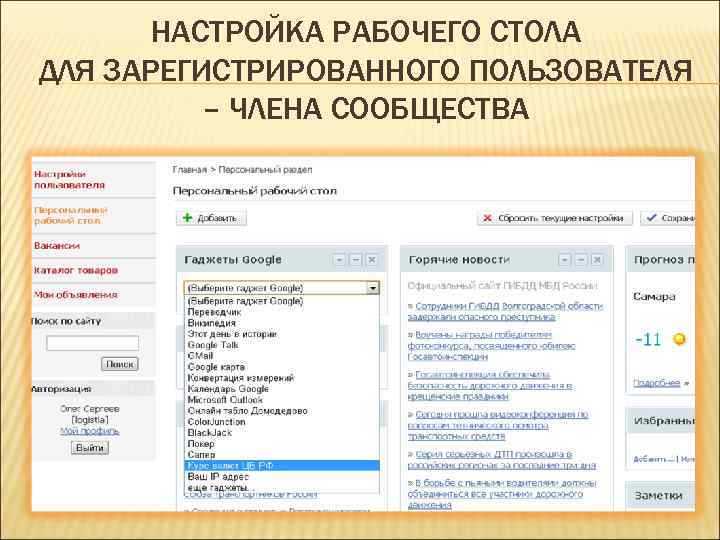
Task: Choose еще гаджеты option
Action: (x=282, y=488)
